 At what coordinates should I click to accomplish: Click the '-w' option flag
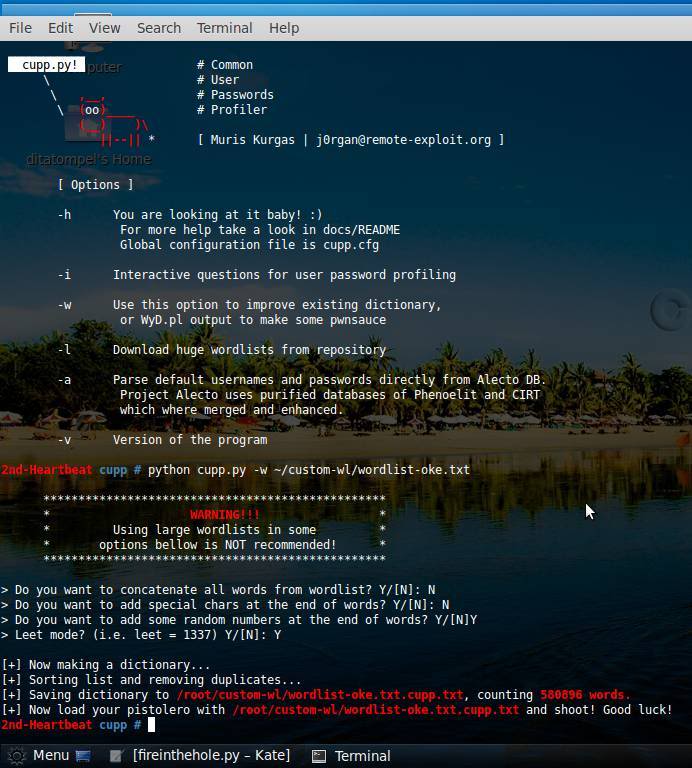[x=64, y=305]
